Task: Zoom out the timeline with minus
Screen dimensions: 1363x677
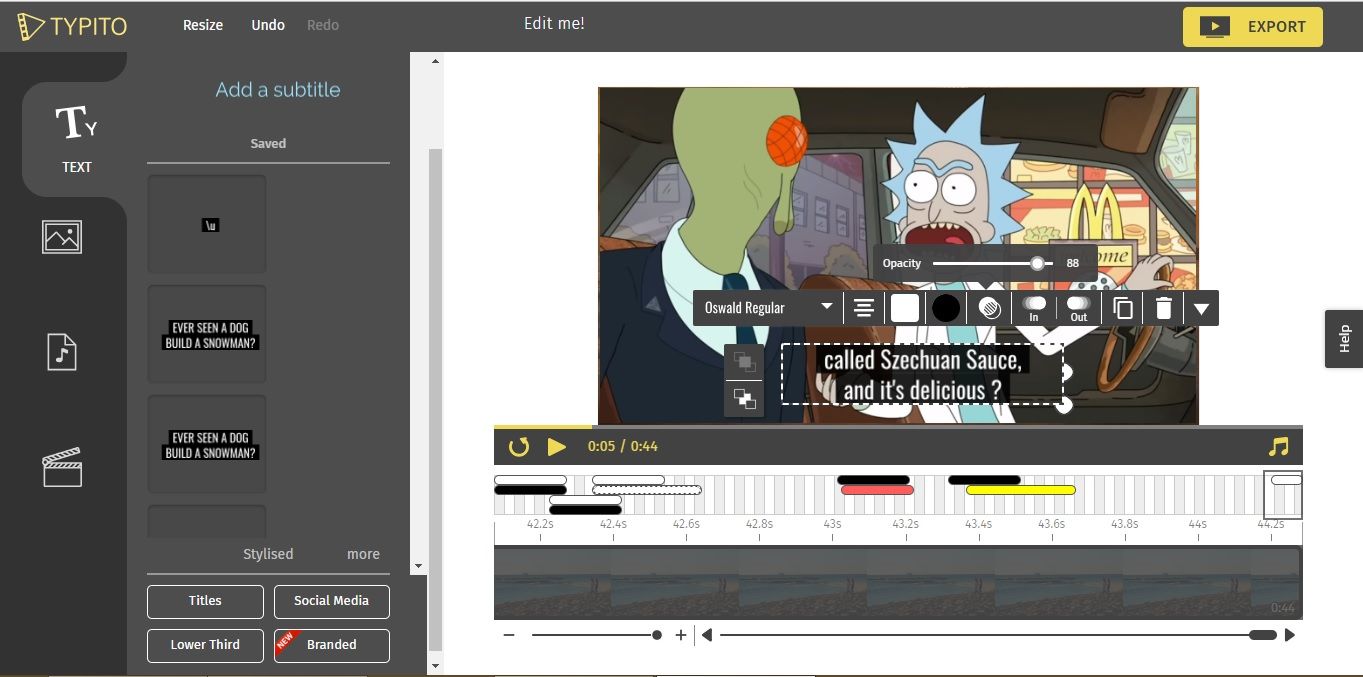Action: pos(509,635)
